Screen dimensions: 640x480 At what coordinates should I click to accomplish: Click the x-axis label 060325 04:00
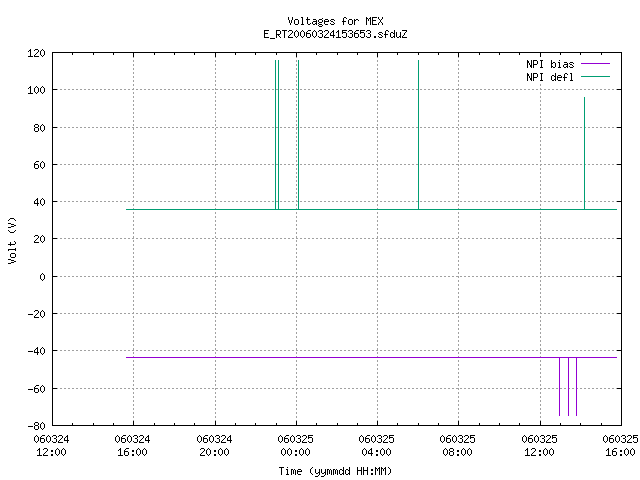click(x=376, y=446)
